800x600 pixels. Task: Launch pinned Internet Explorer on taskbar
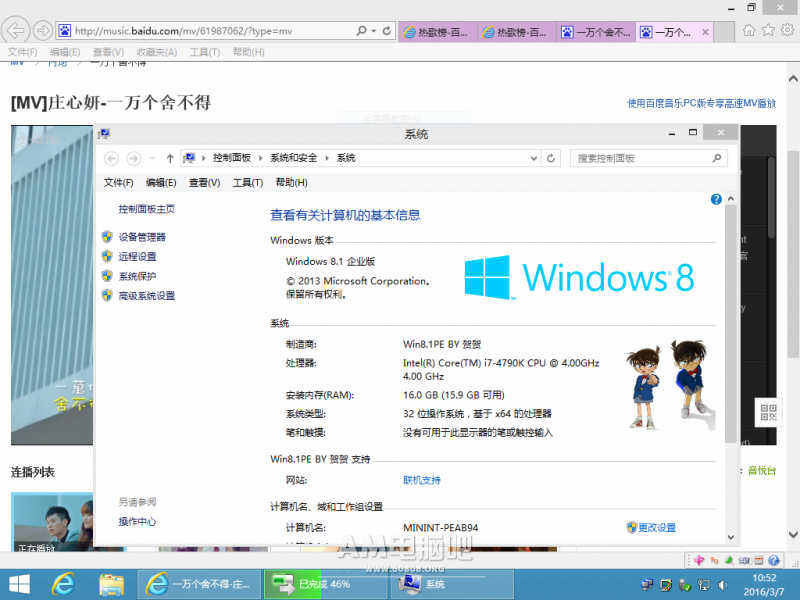tap(63, 584)
